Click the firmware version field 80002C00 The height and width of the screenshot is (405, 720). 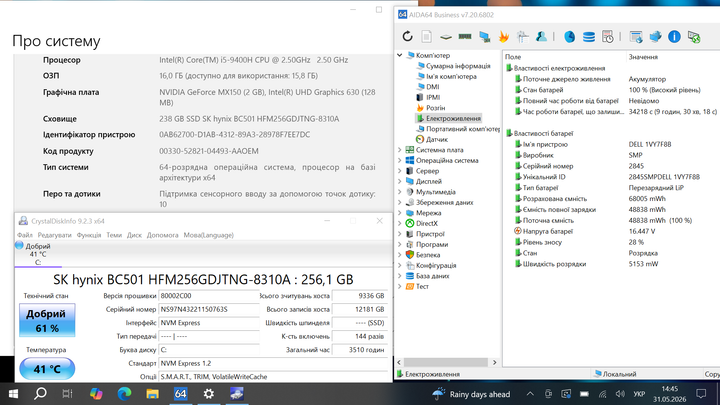[x=209, y=296]
